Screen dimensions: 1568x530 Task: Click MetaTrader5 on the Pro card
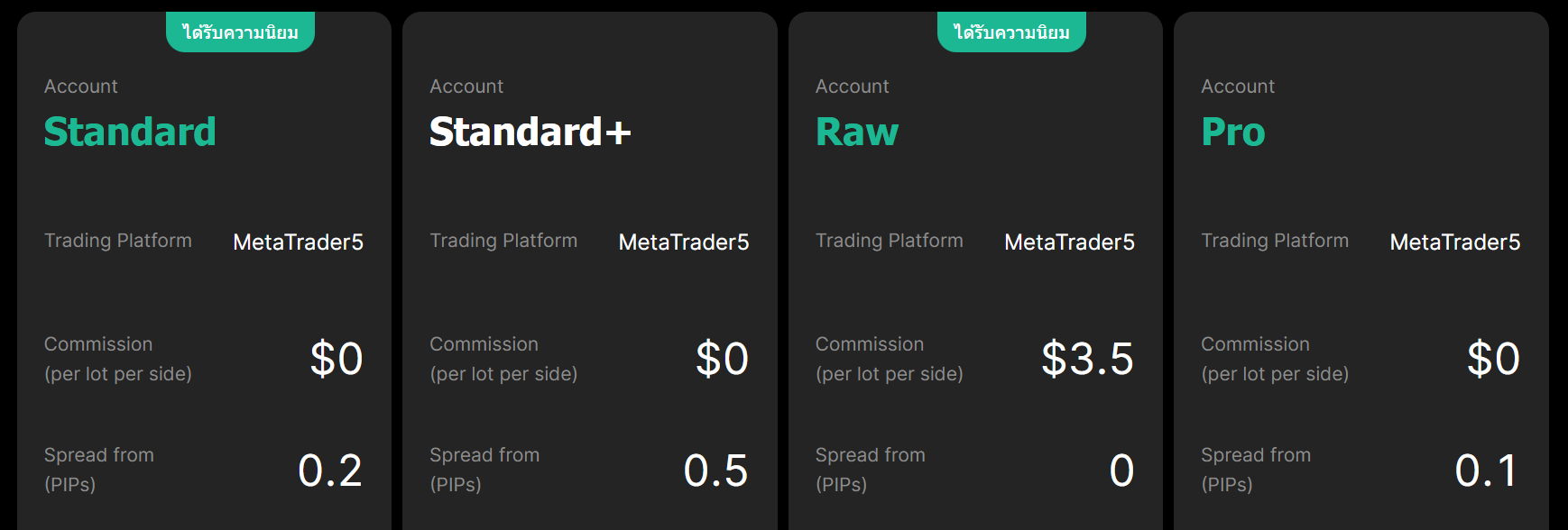(x=1455, y=242)
